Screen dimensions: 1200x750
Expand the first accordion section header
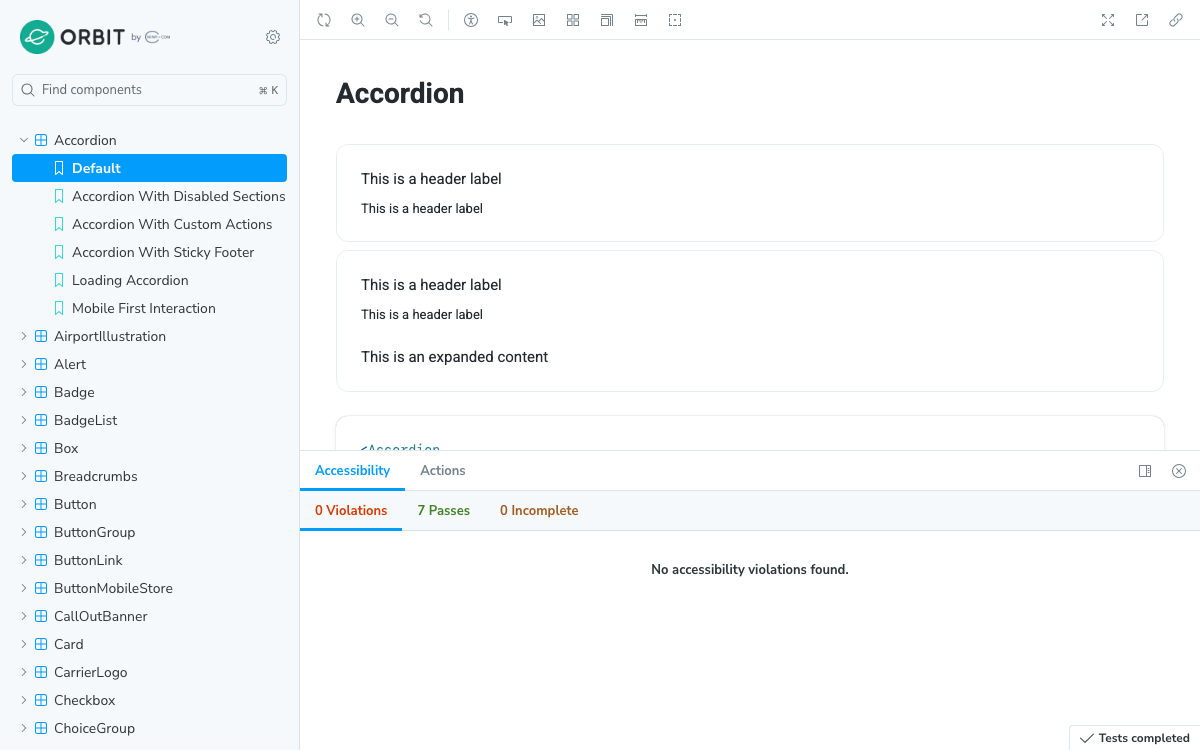click(750, 193)
